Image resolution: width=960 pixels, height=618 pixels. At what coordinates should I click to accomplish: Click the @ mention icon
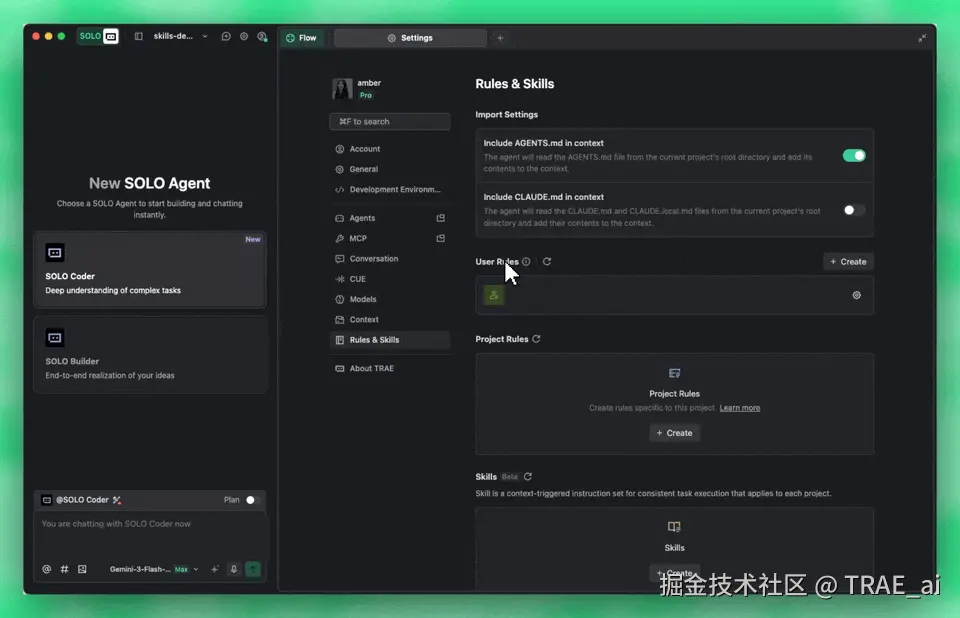tap(47, 569)
